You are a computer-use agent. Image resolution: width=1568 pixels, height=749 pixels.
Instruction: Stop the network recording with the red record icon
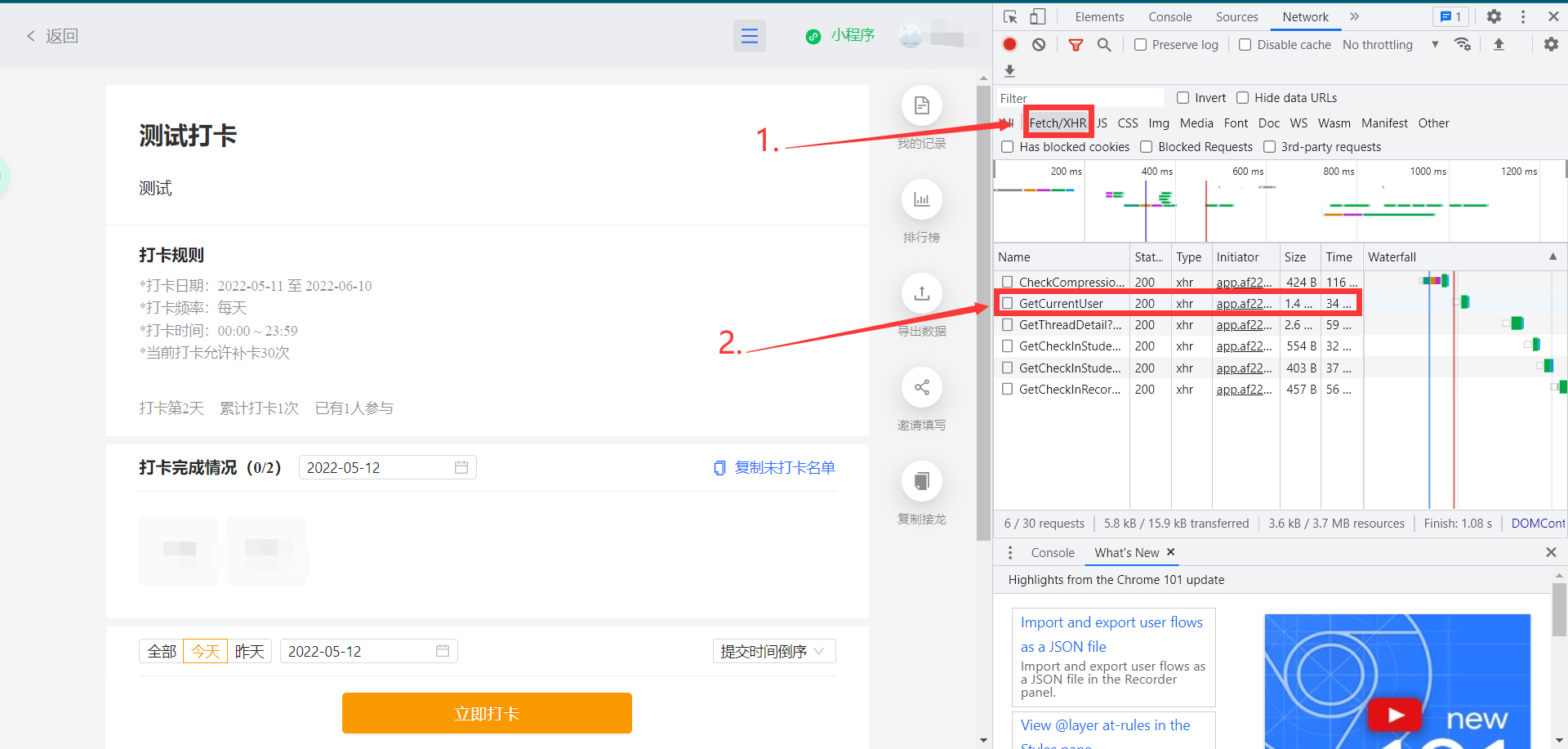(x=1009, y=44)
